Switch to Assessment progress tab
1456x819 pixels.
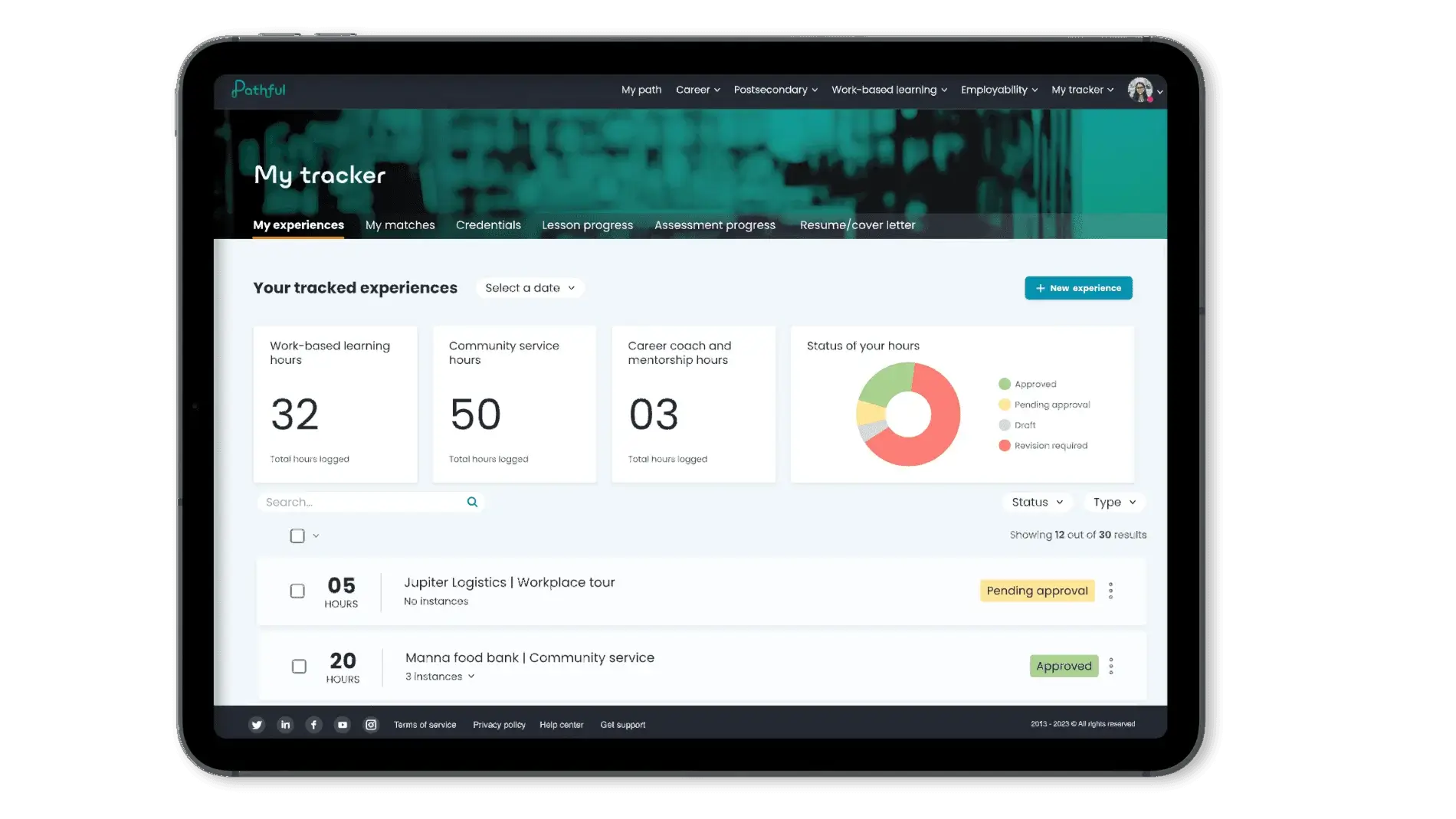click(714, 225)
